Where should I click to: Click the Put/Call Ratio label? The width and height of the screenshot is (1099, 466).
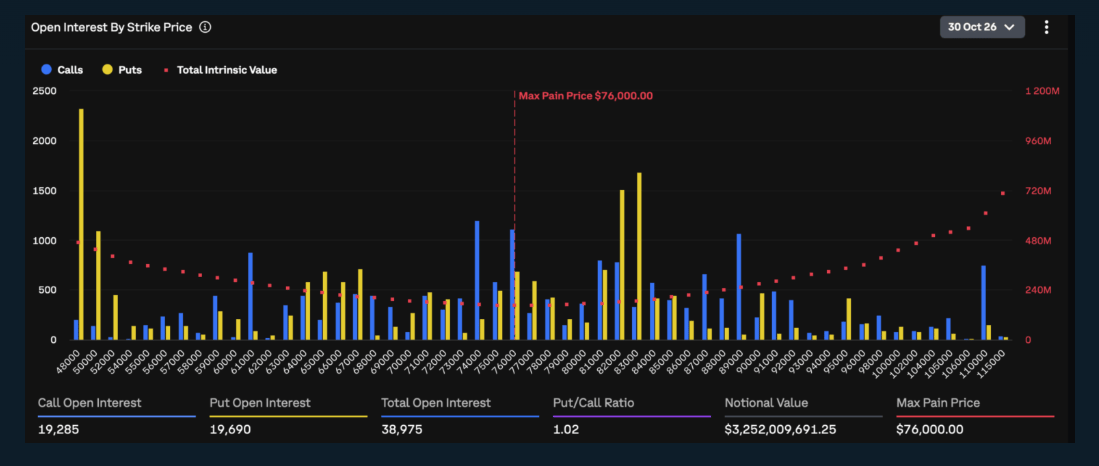(596, 403)
